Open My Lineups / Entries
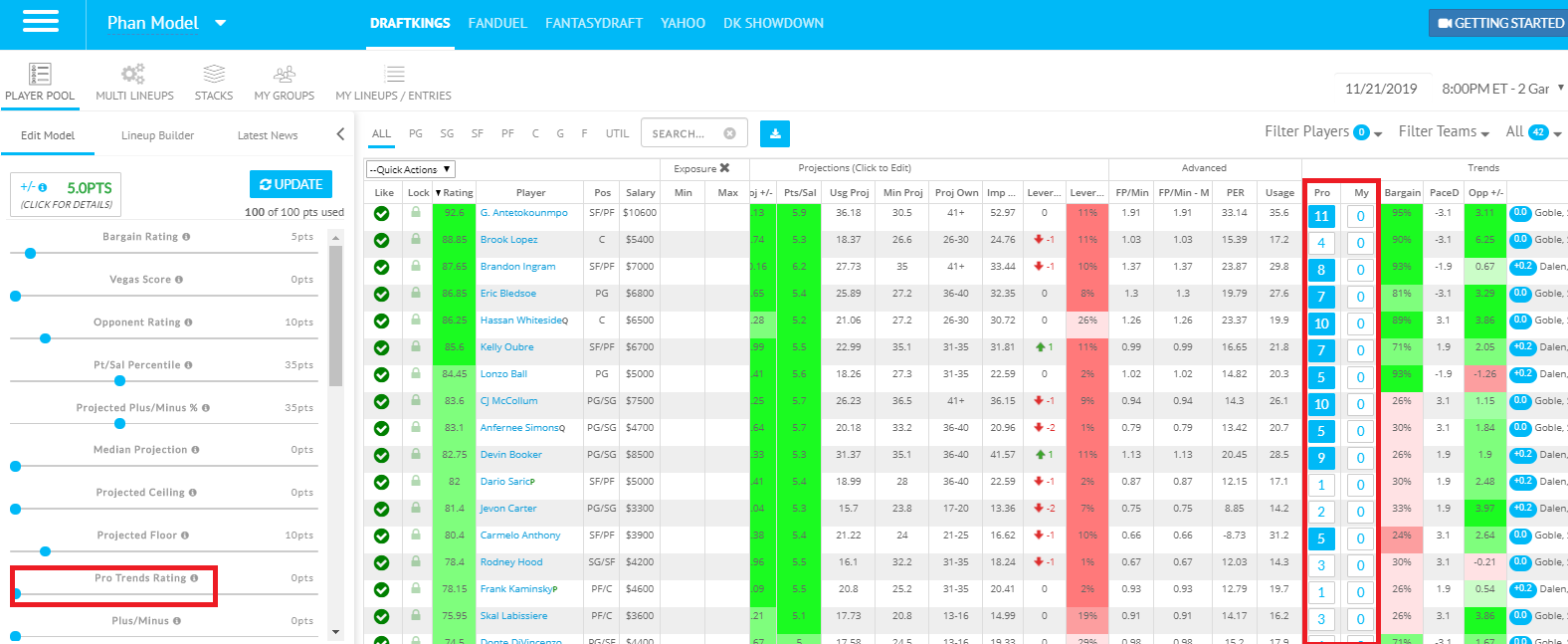1568x644 pixels. click(393, 83)
